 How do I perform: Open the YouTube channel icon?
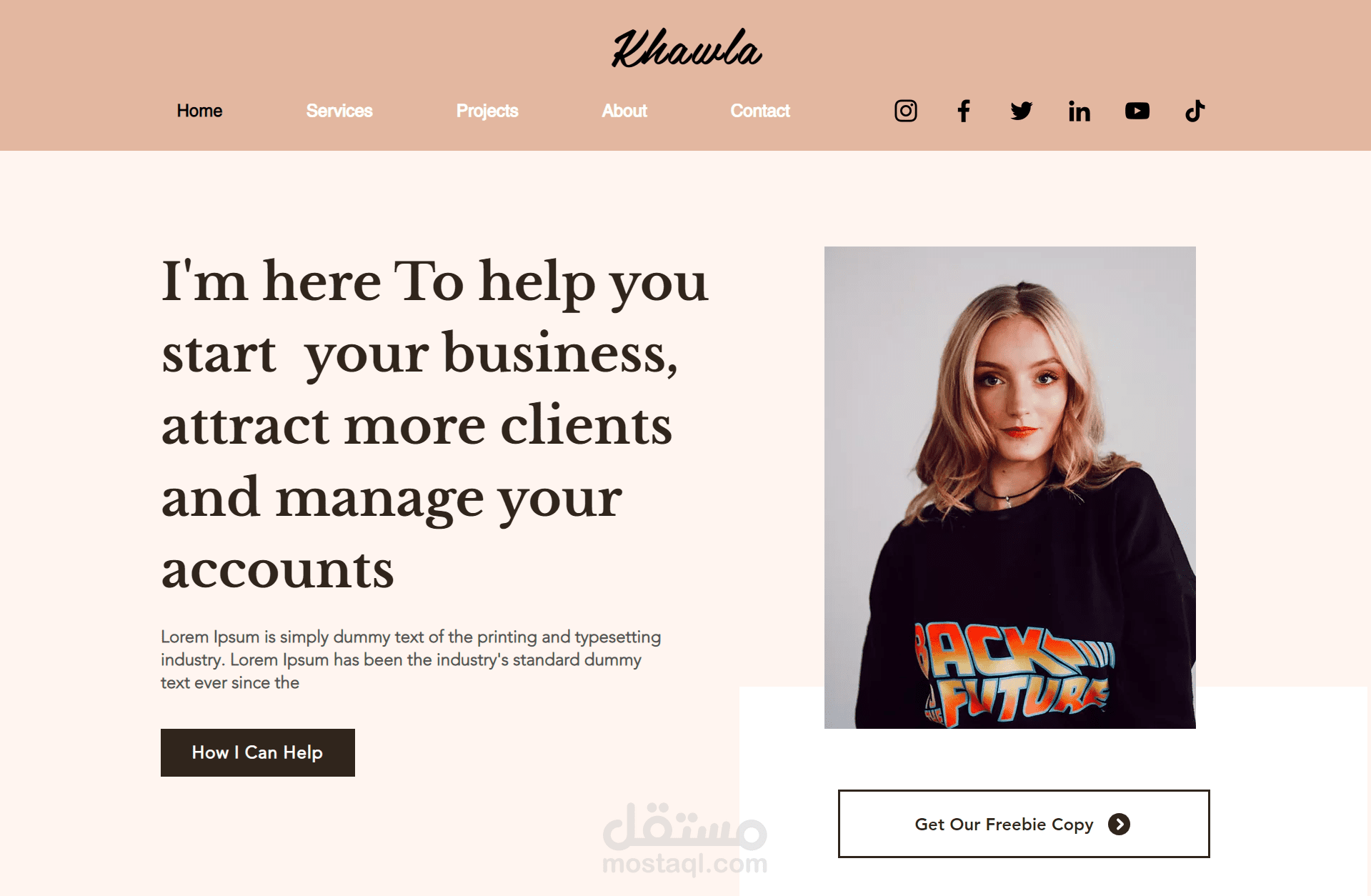tap(1137, 111)
